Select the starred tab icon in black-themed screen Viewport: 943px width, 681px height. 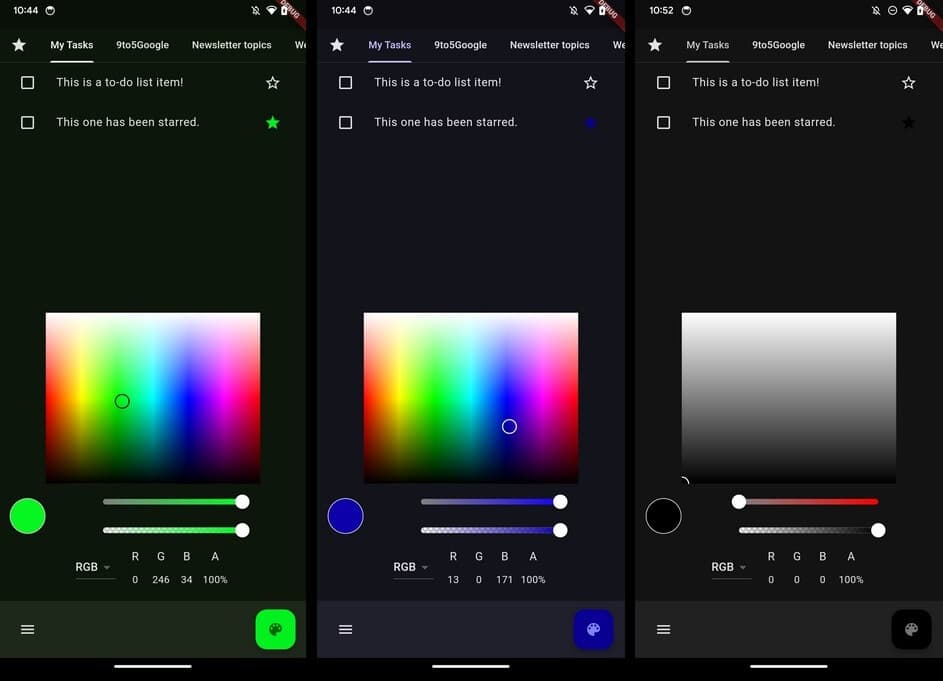(x=655, y=45)
